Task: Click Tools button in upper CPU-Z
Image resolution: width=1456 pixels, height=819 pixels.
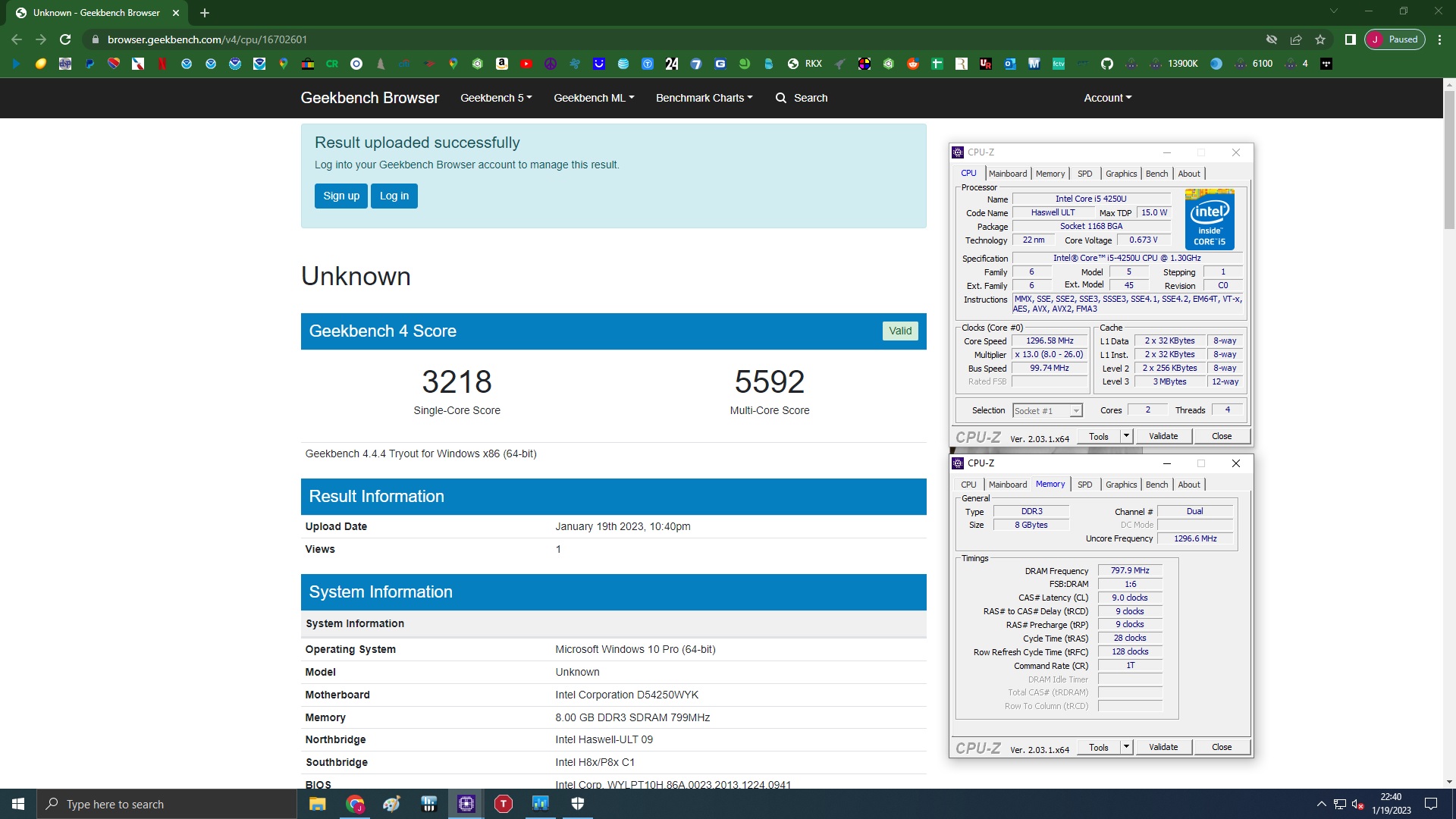Action: coord(1099,436)
